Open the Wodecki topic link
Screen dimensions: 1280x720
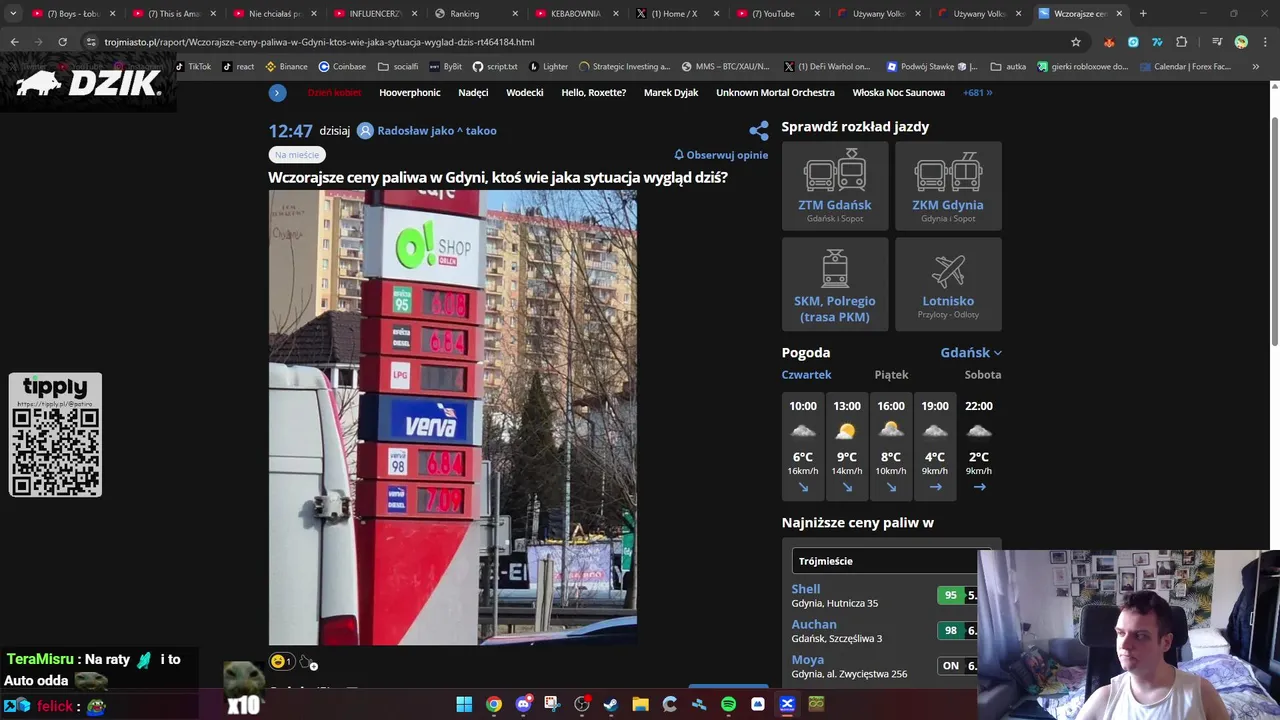coord(525,93)
